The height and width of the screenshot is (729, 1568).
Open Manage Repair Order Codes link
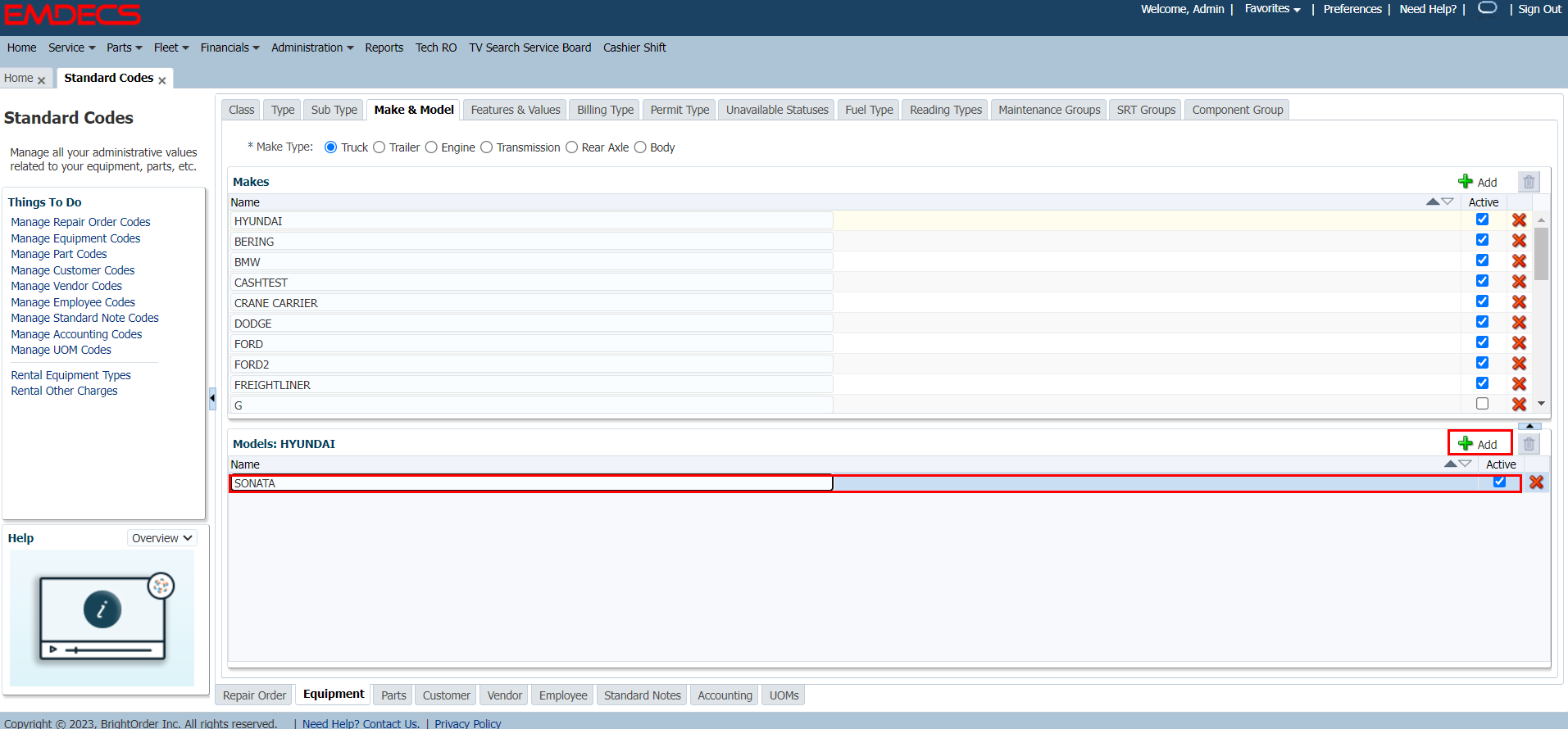[80, 222]
